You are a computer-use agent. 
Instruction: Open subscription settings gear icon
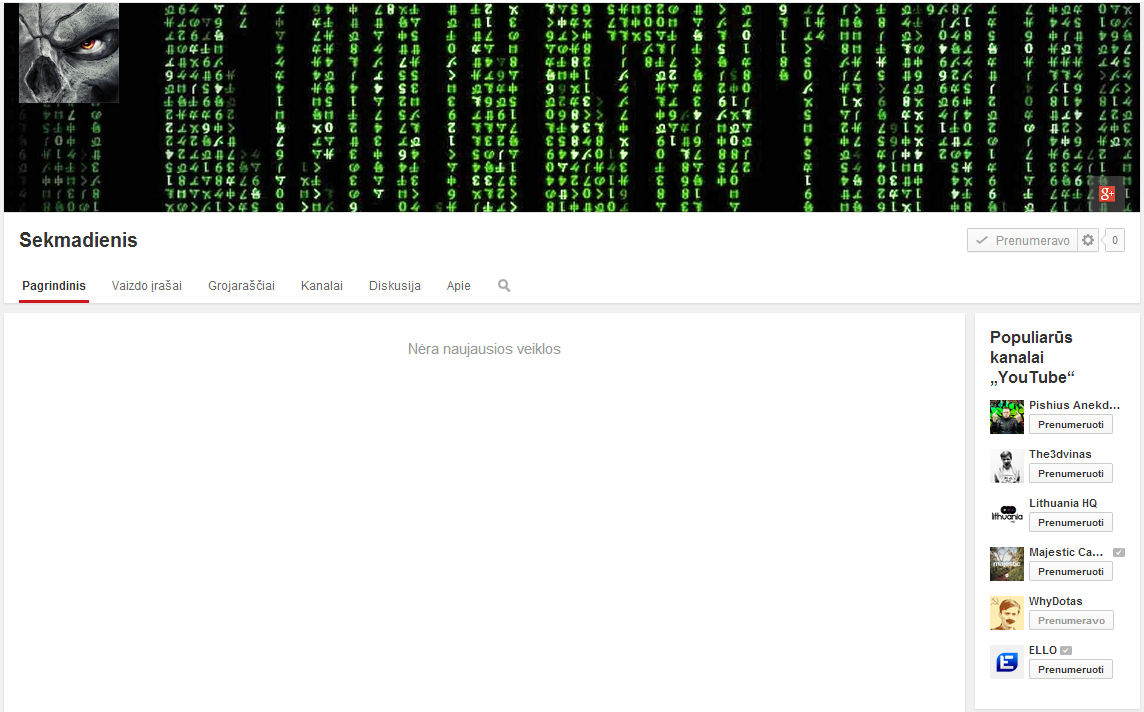pos(1088,240)
